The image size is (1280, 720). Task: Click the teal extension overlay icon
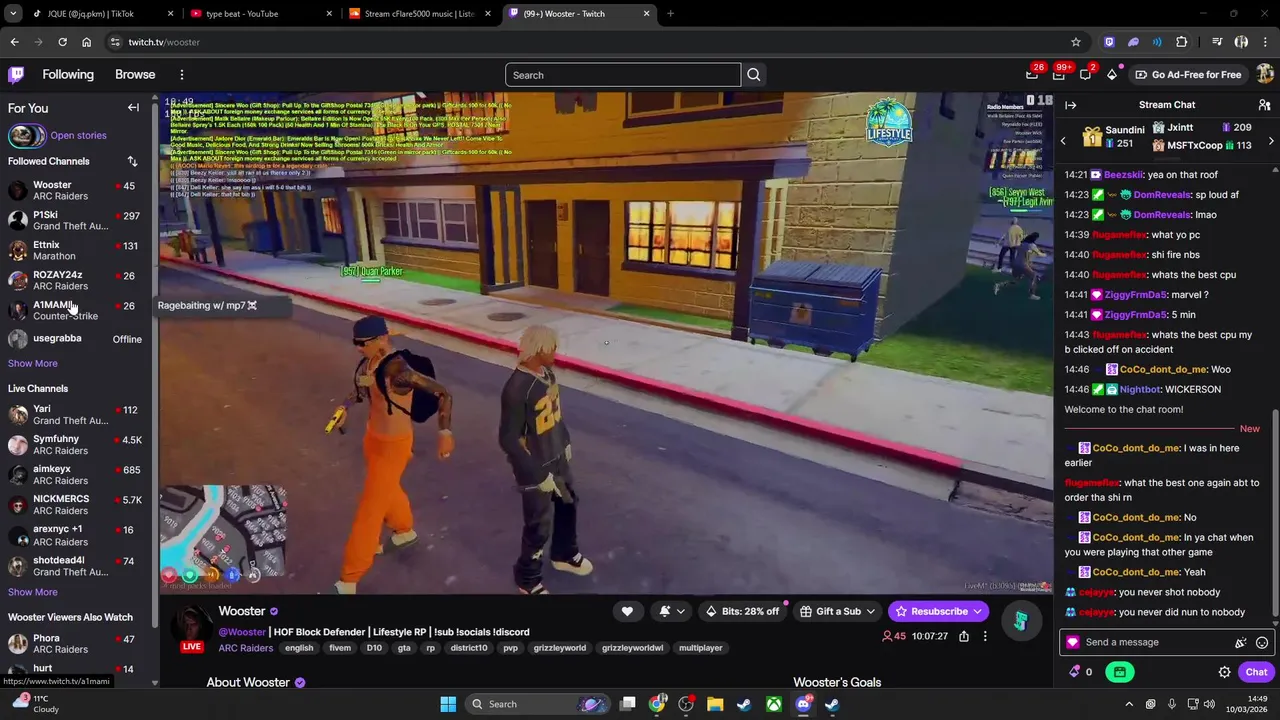tap(1020, 621)
